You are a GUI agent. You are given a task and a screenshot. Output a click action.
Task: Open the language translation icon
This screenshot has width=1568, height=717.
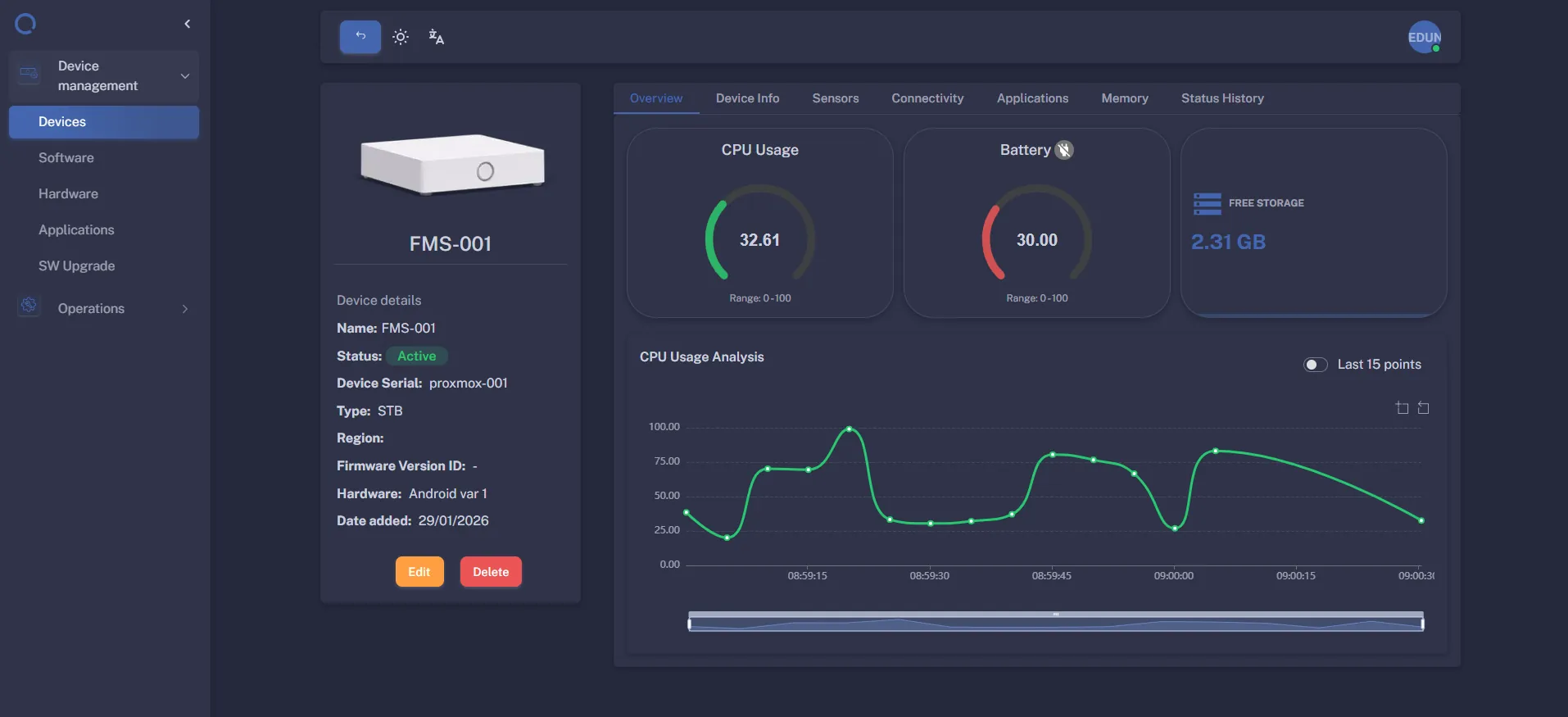coord(436,37)
